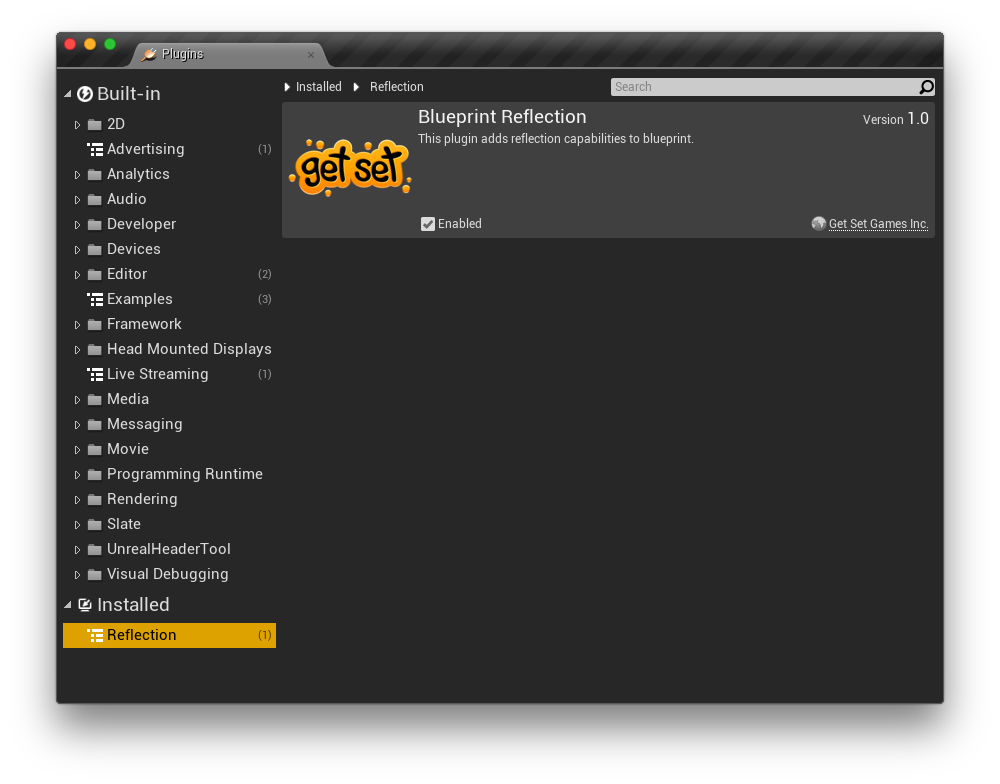The height and width of the screenshot is (784, 1000).
Task: Click the Head Mounted Displays folder icon
Action: click(94, 350)
